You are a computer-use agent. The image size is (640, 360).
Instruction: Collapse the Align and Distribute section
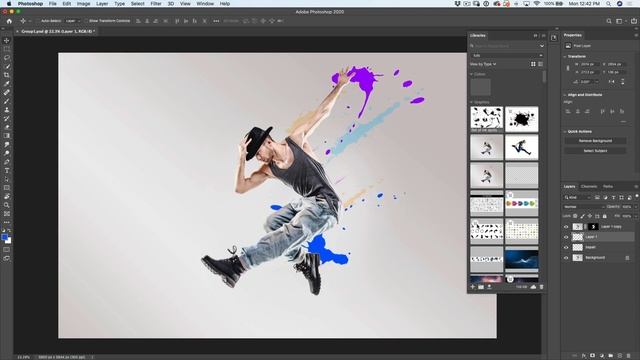coord(565,95)
